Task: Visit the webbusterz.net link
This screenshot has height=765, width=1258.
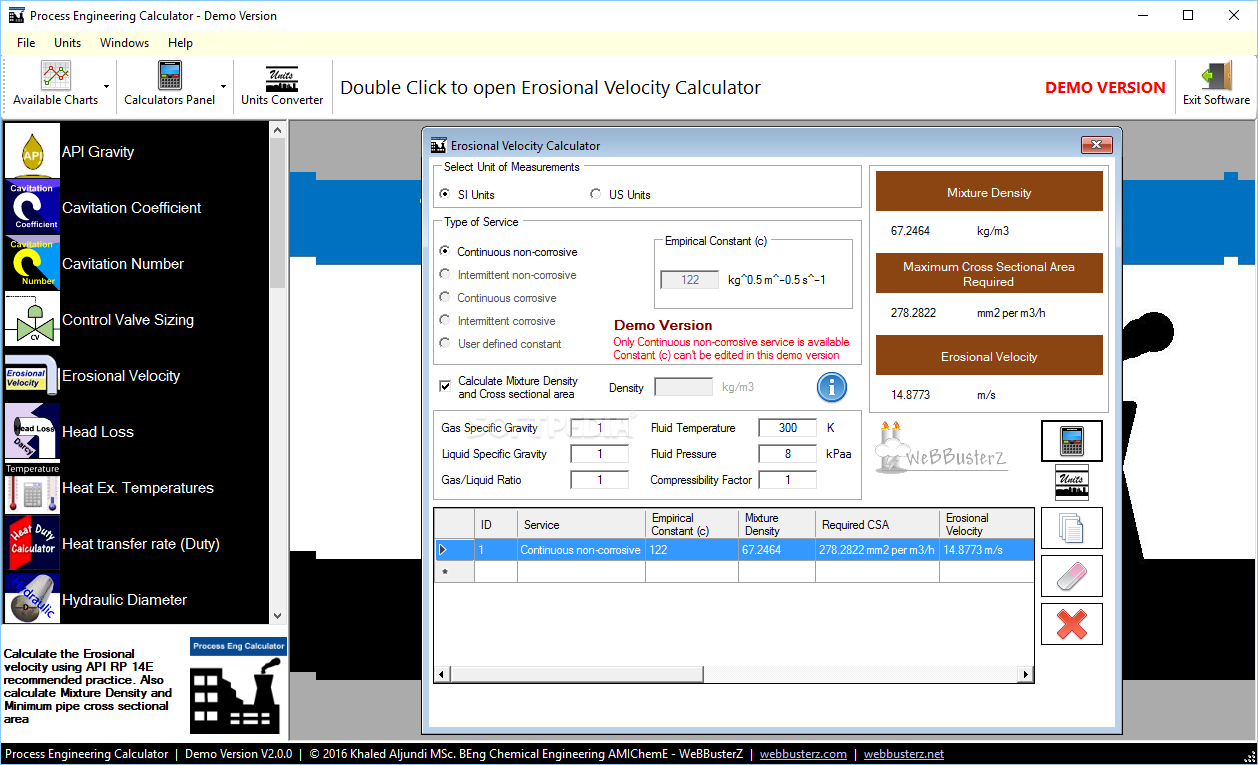Action: (904, 754)
